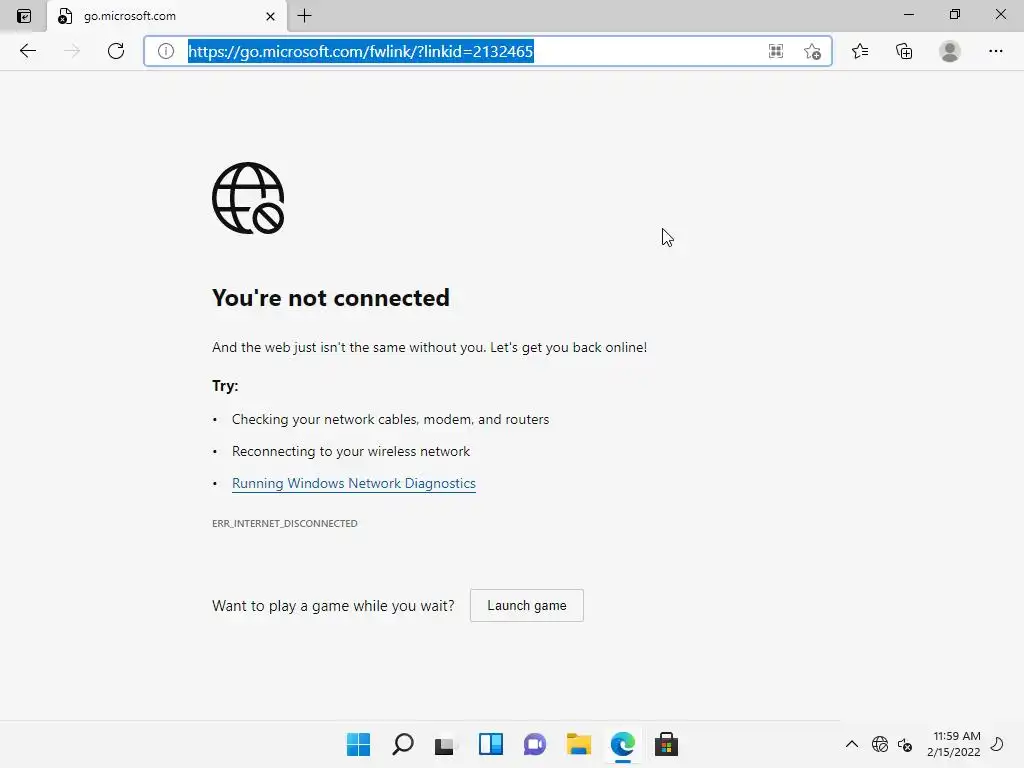
Task: Select the go.microsoft.com tab
Action: pyautogui.click(x=167, y=16)
